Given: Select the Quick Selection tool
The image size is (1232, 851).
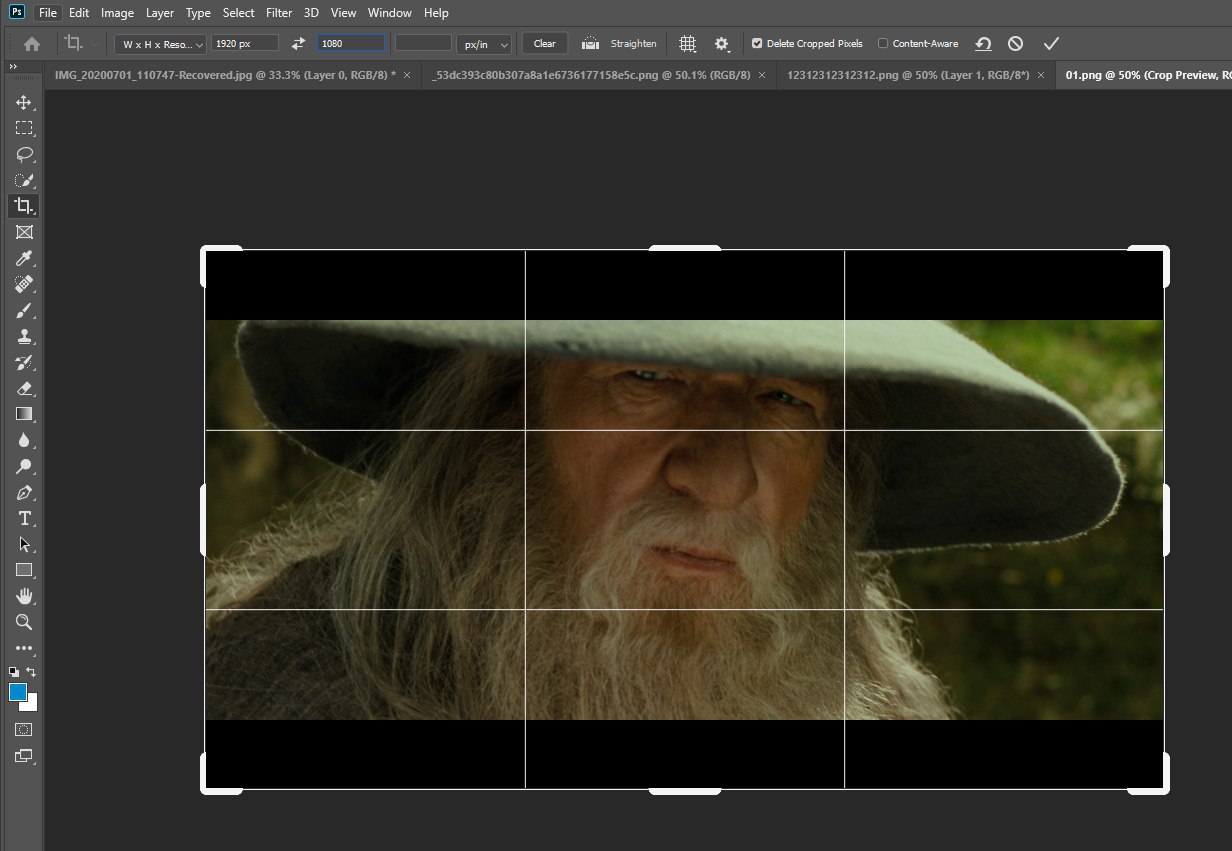Looking at the screenshot, I should 24,180.
